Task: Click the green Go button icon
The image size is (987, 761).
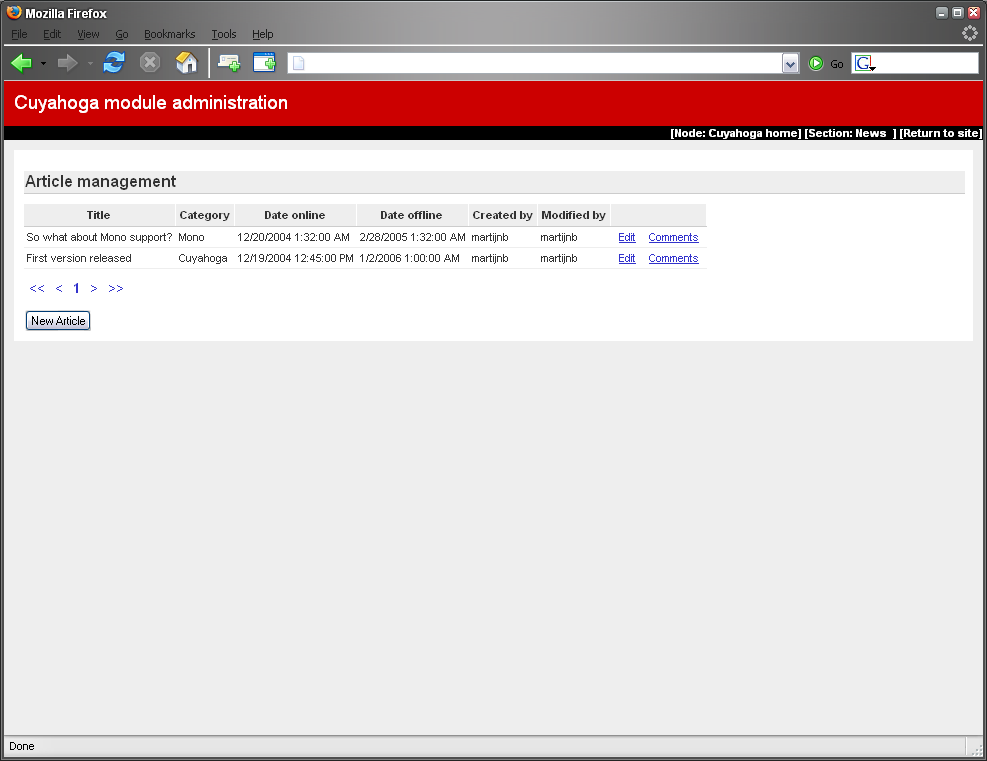Action: (x=816, y=63)
